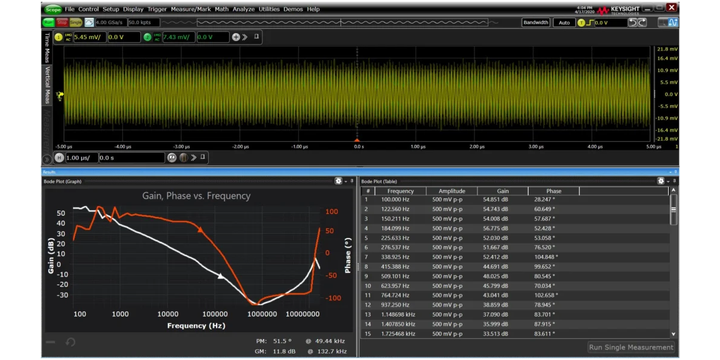
Task: Click the orange trigger position marker
Action: pyautogui.click(x=357, y=140)
